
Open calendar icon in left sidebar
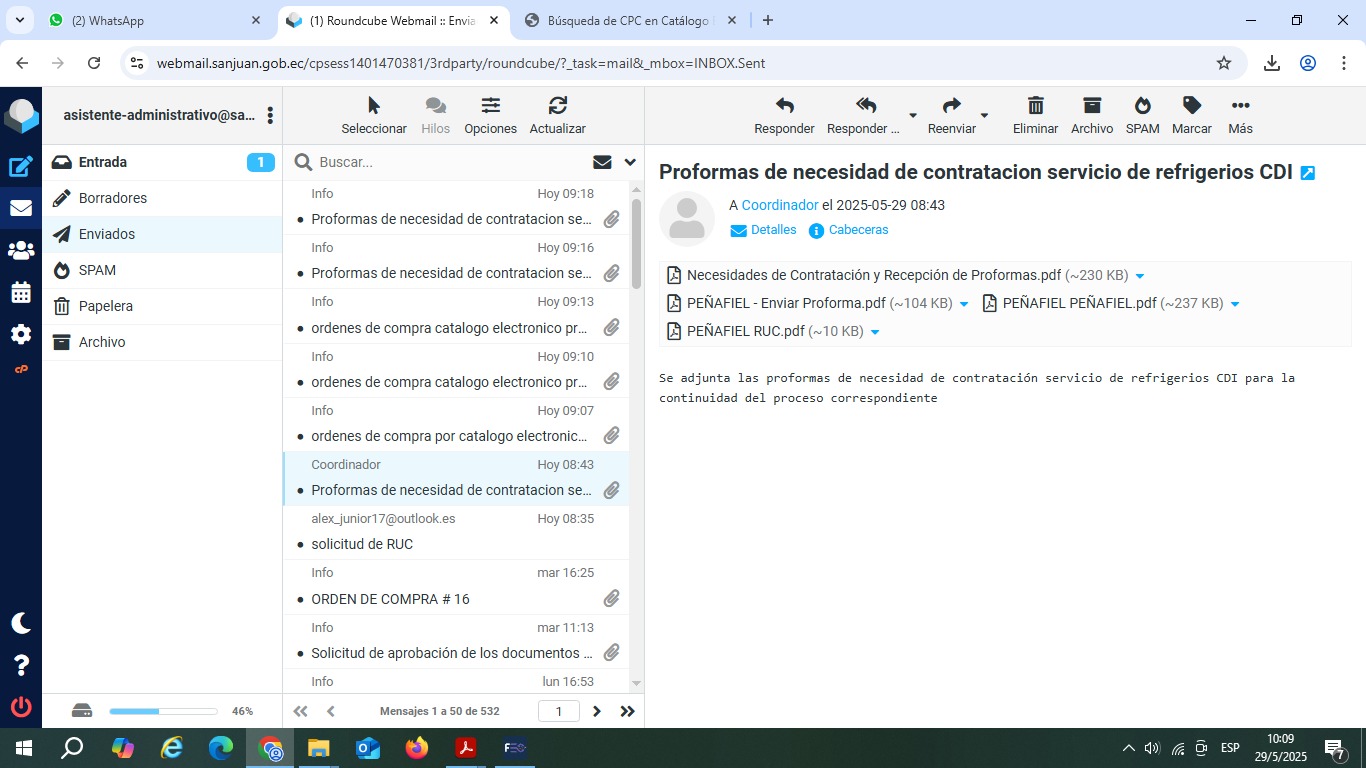tap(21, 293)
